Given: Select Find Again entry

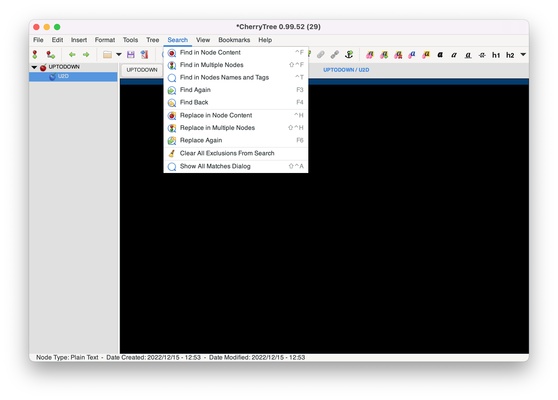Looking at the screenshot, I should (236, 90).
